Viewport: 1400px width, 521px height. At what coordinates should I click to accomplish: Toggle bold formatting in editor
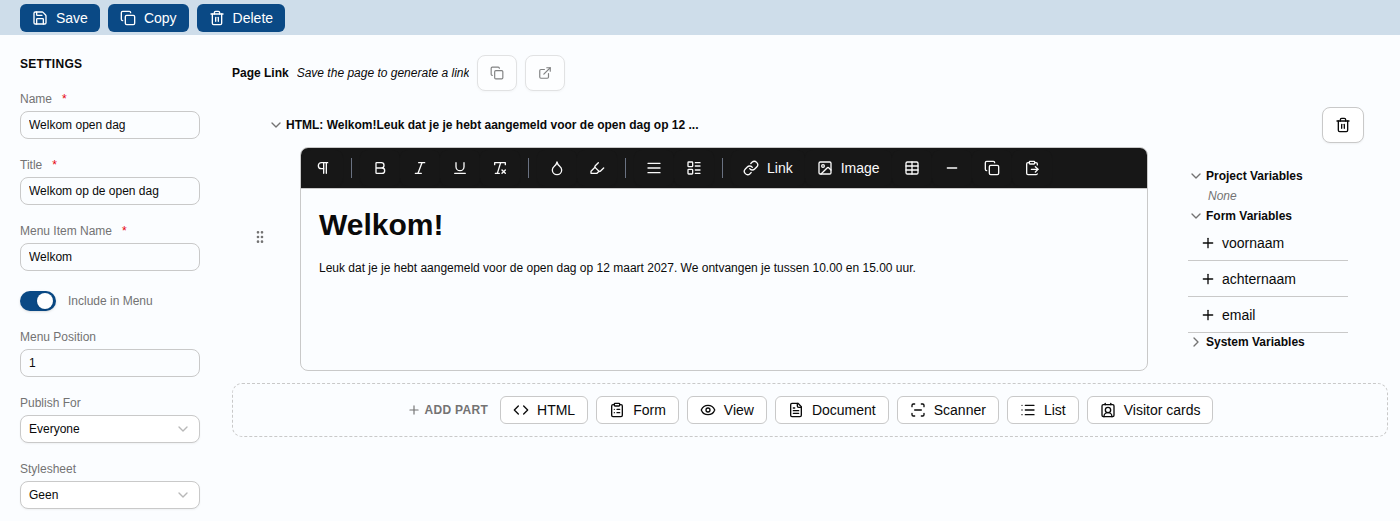[x=380, y=168]
